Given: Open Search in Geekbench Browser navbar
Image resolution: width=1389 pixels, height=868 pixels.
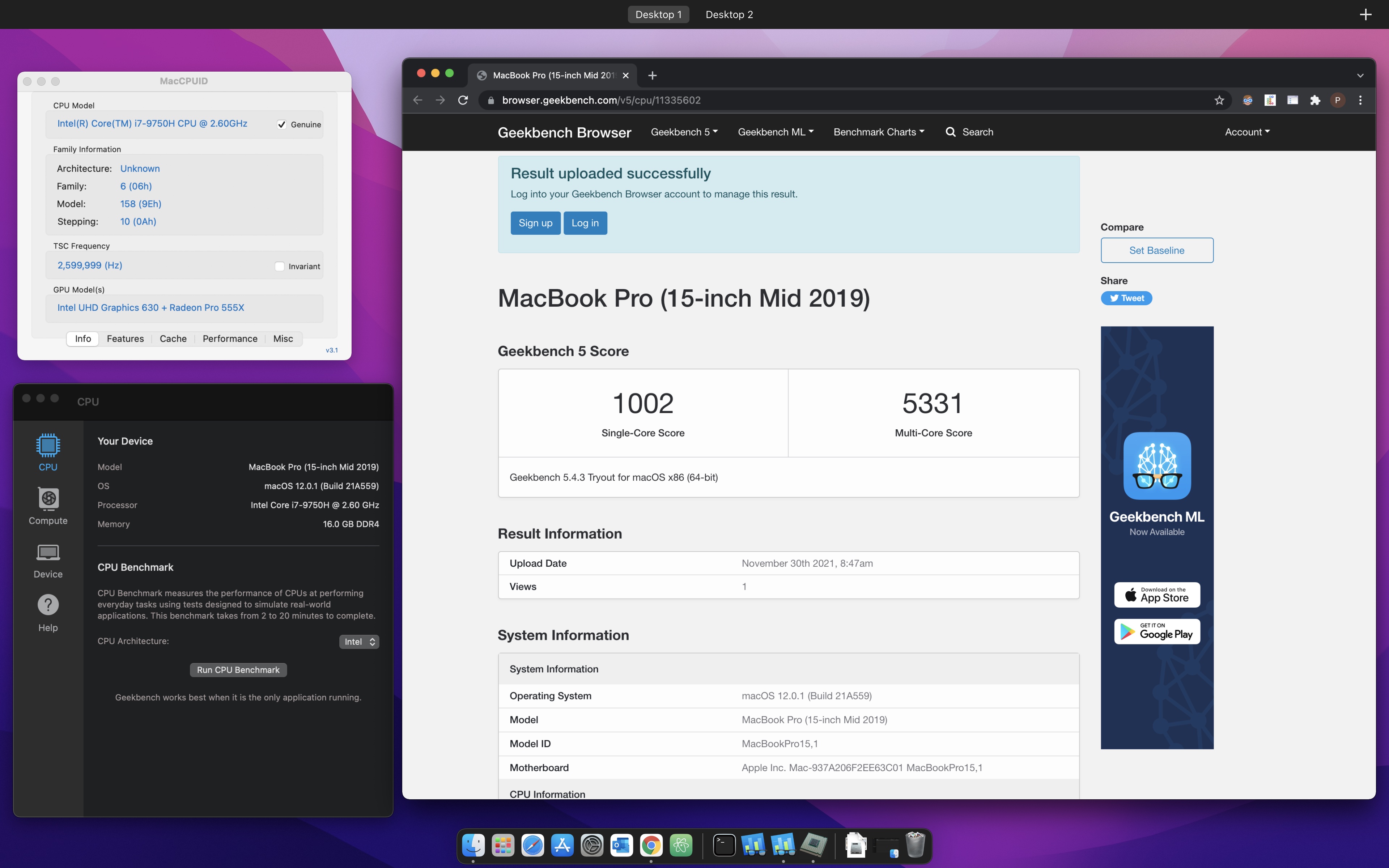Looking at the screenshot, I should pyautogui.click(x=969, y=132).
